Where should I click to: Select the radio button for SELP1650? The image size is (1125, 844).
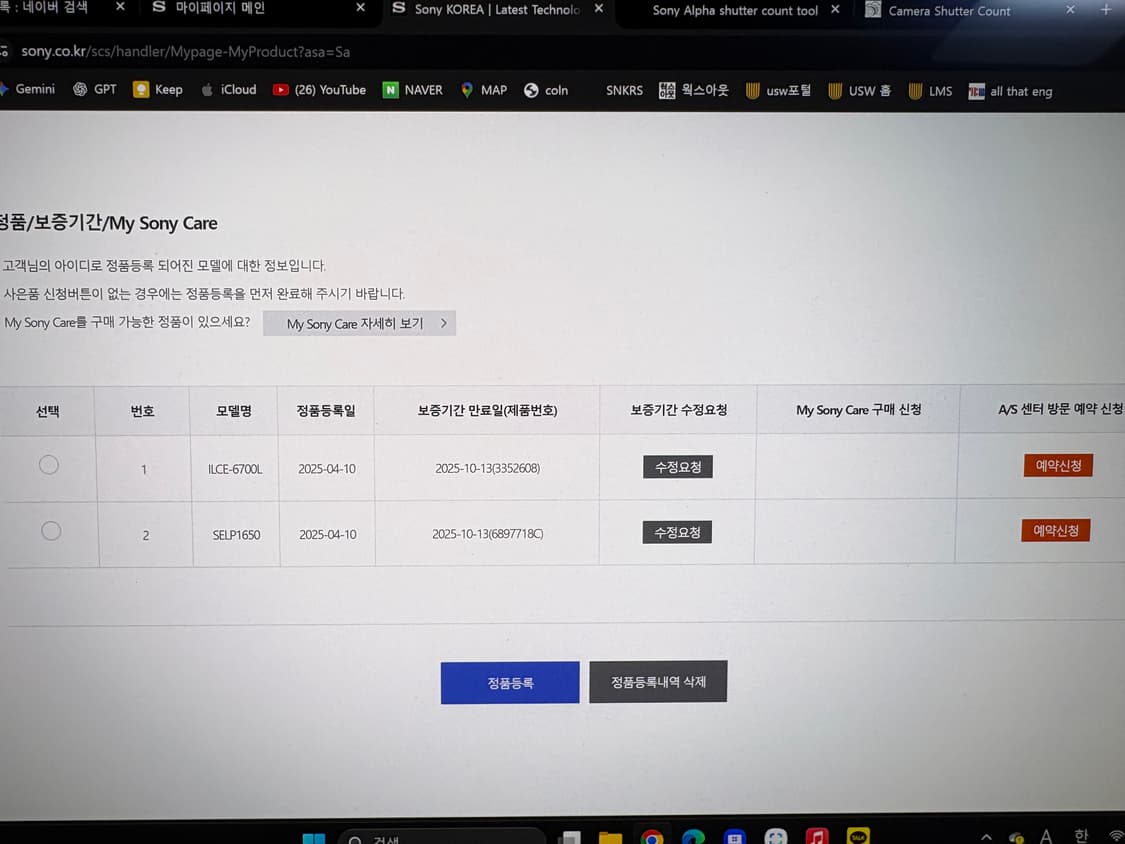point(51,531)
